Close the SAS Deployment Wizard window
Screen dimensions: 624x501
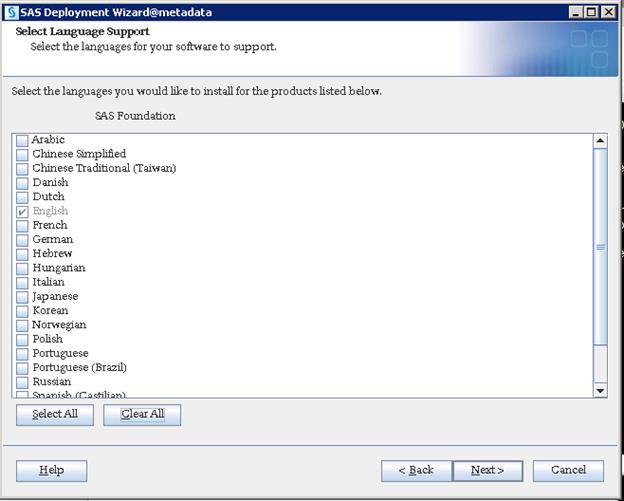[x=608, y=12]
